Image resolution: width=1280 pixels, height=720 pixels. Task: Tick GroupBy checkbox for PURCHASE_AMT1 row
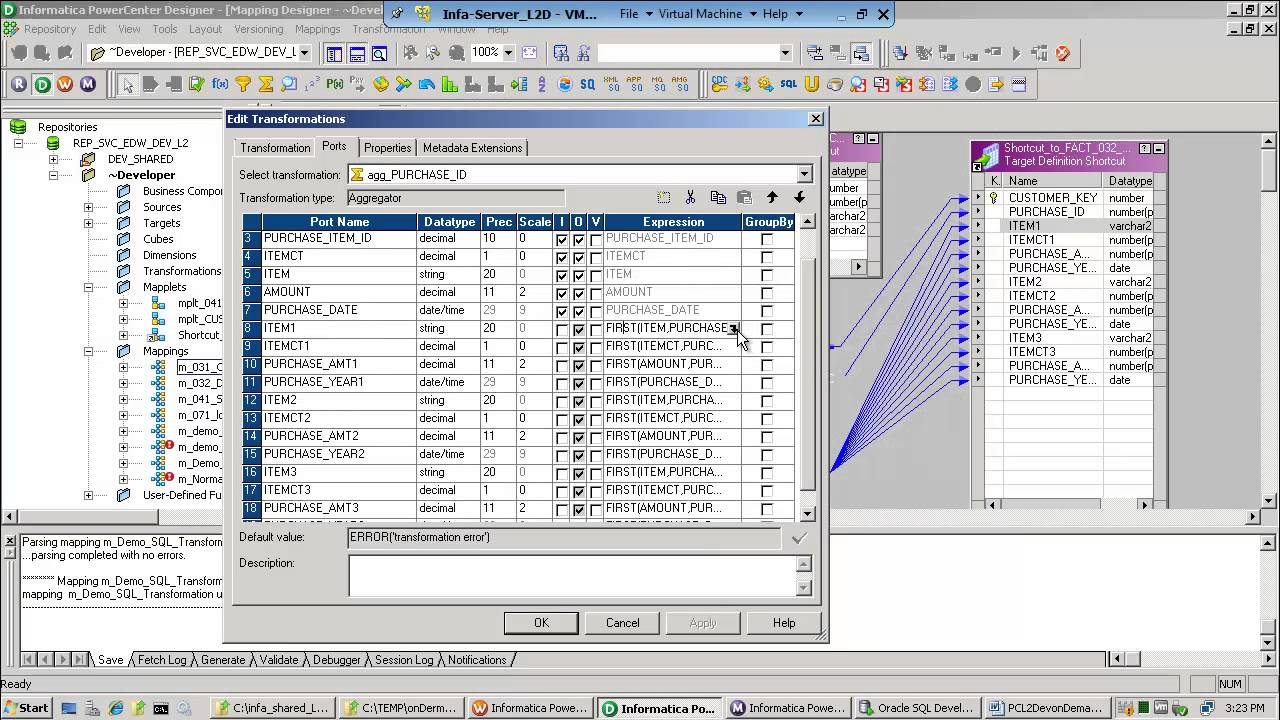pyautogui.click(x=767, y=366)
